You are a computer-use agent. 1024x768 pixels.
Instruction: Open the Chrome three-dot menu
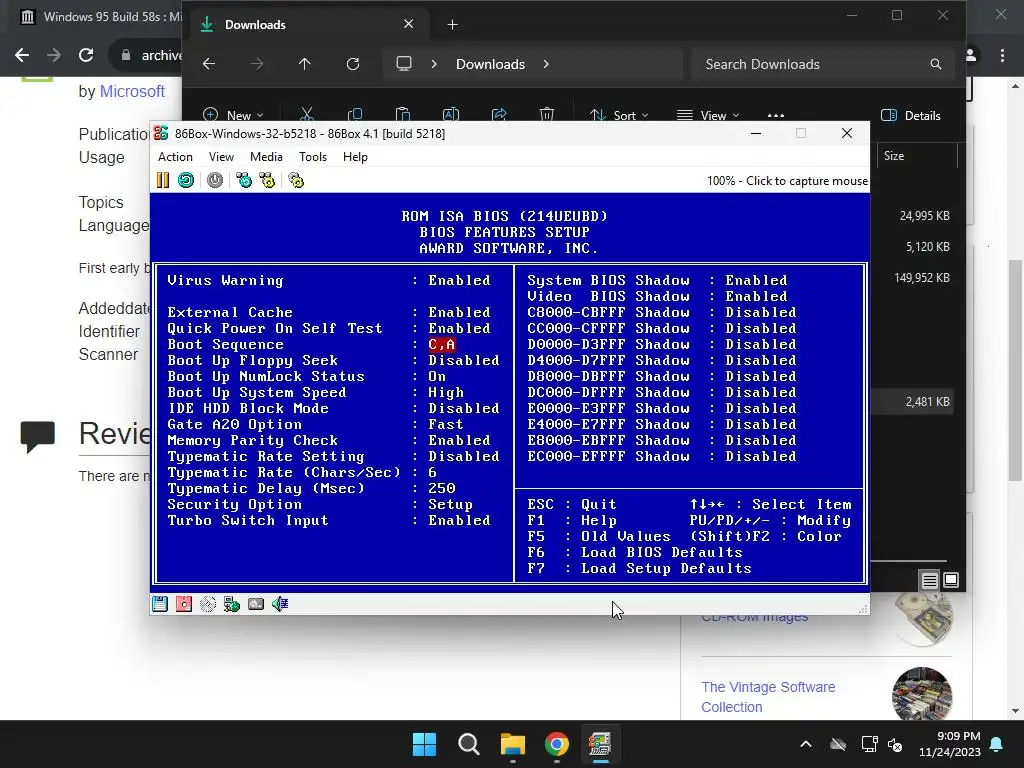coord(1002,56)
